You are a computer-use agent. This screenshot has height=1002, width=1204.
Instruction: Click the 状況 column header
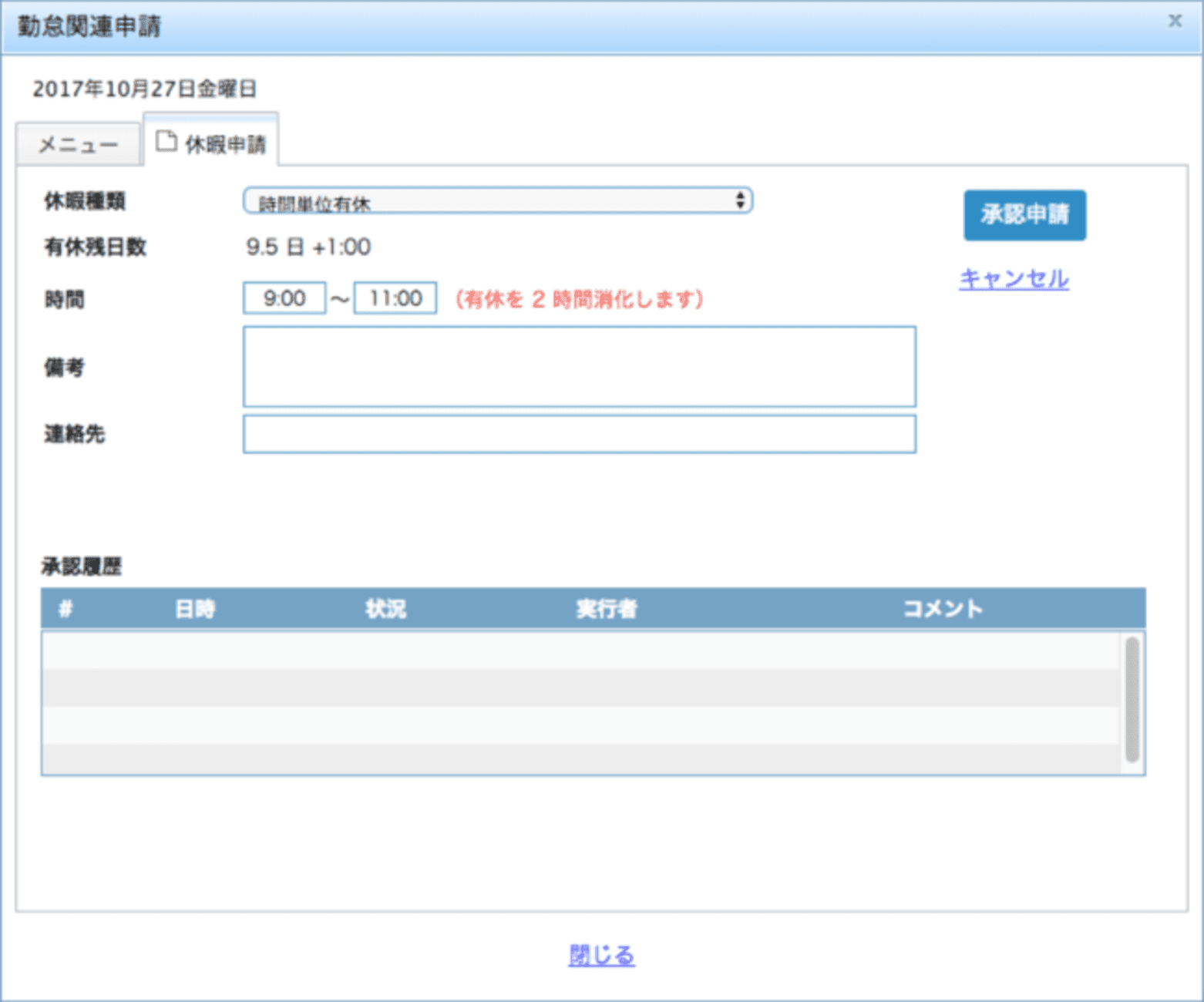[385, 609]
